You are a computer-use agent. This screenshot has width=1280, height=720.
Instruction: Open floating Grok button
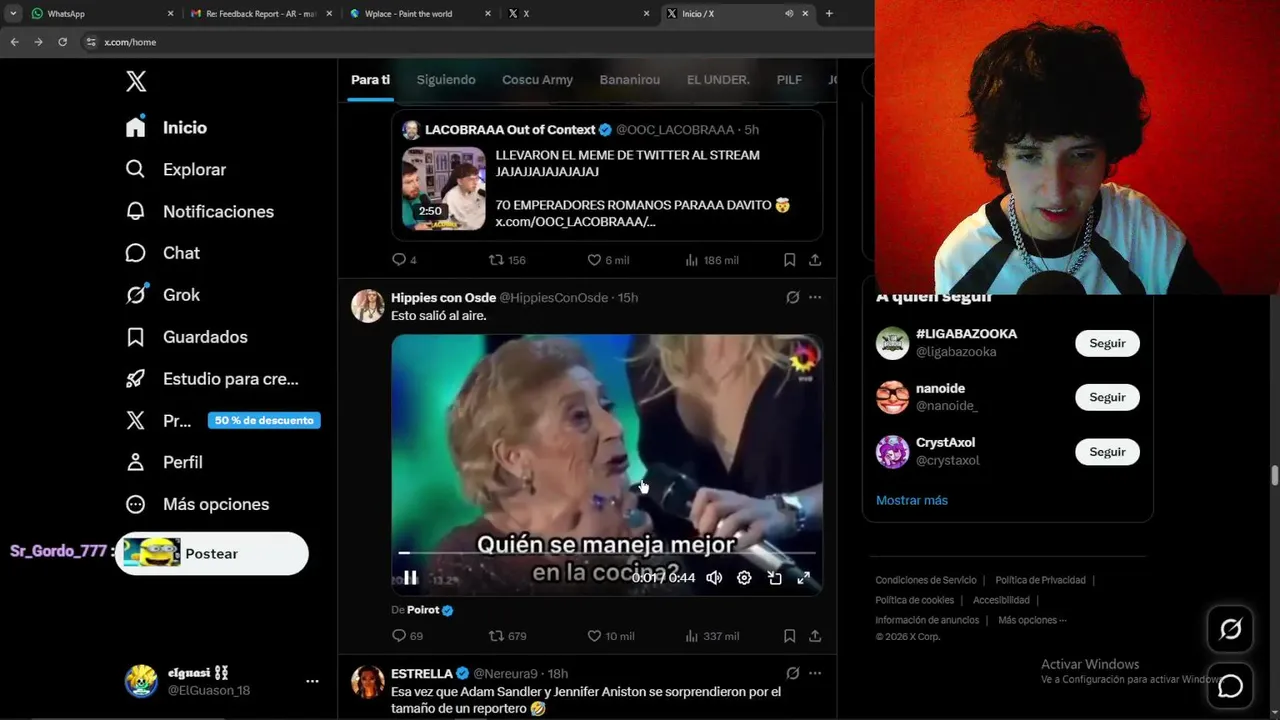[1230, 629]
